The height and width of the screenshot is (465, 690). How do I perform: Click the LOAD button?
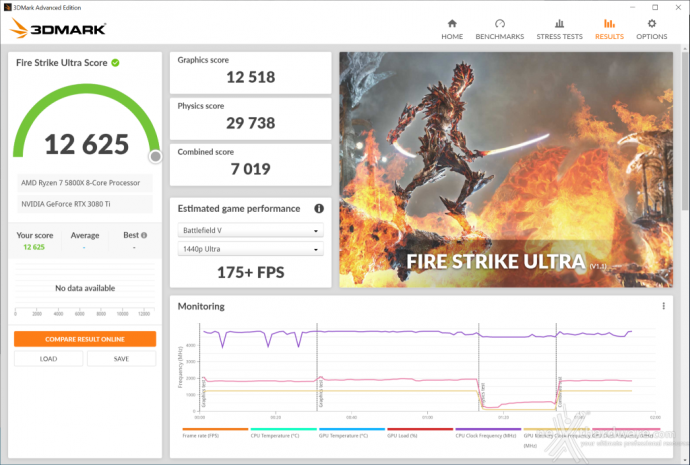click(x=48, y=359)
